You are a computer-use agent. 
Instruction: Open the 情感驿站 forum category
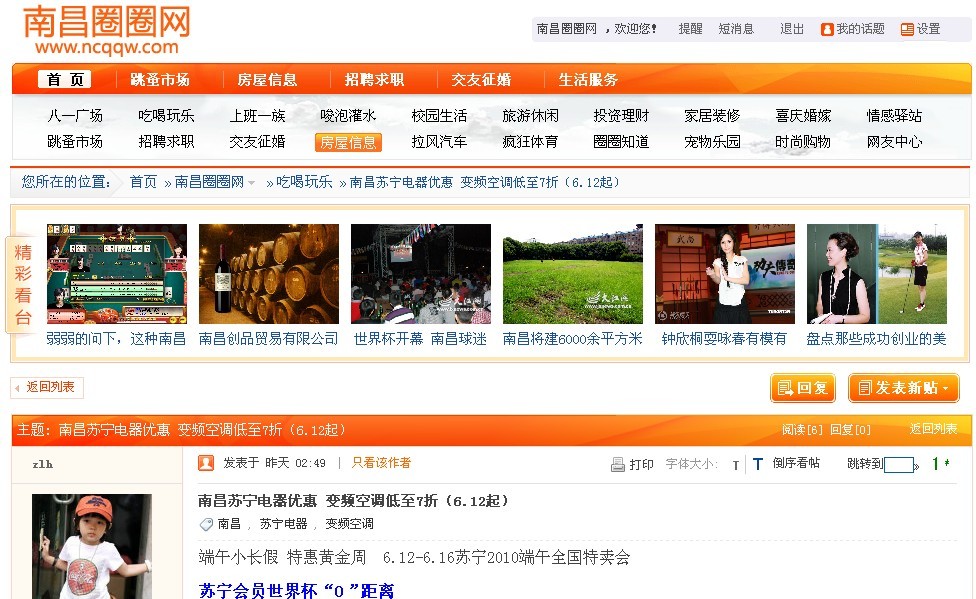pos(894,116)
